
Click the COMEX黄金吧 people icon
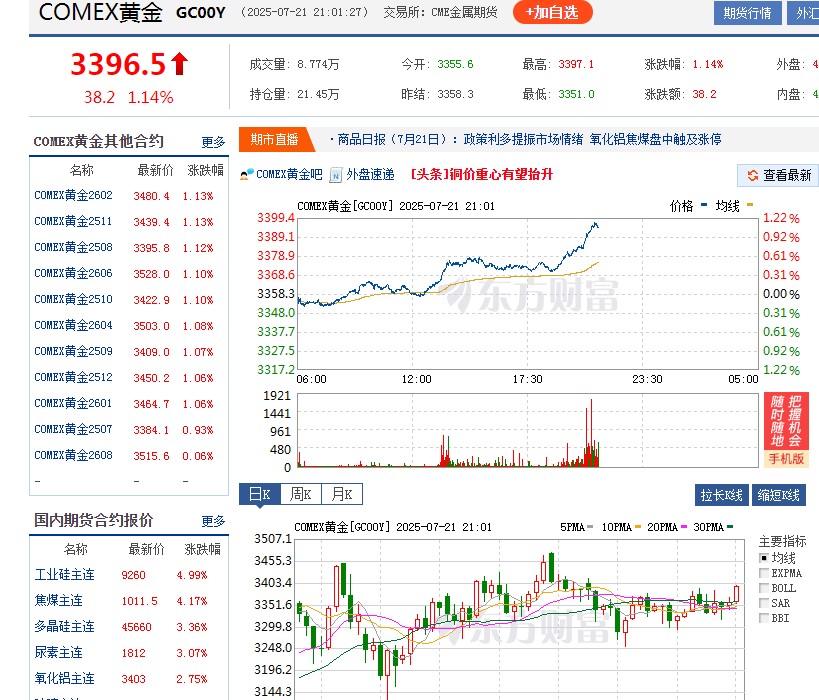click(247, 174)
